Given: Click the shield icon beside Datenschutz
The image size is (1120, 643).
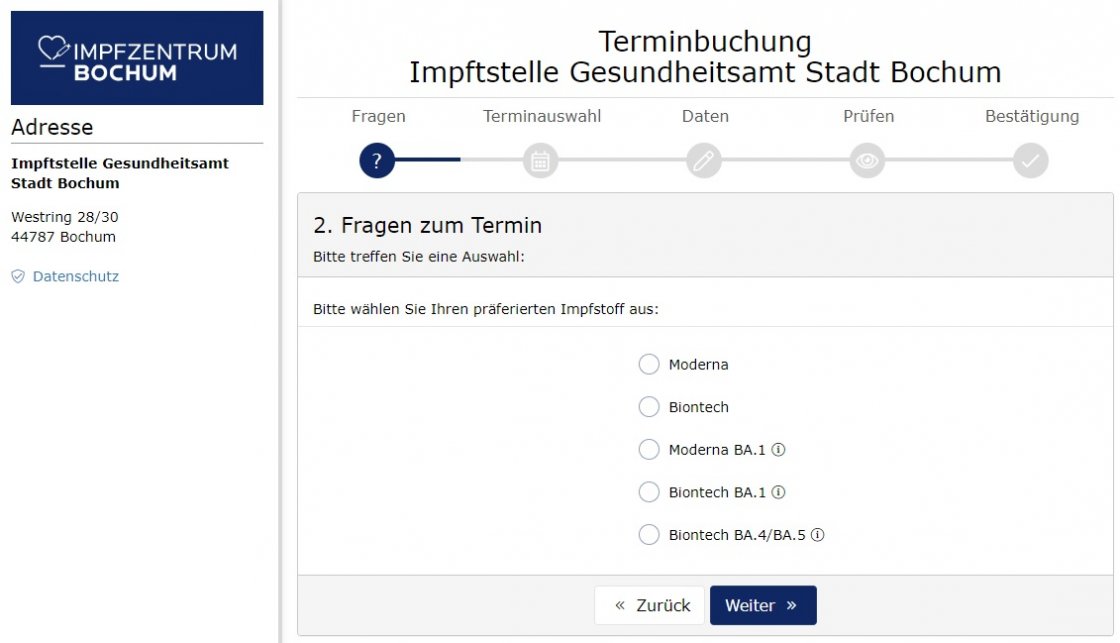Looking at the screenshot, I should (18, 276).
